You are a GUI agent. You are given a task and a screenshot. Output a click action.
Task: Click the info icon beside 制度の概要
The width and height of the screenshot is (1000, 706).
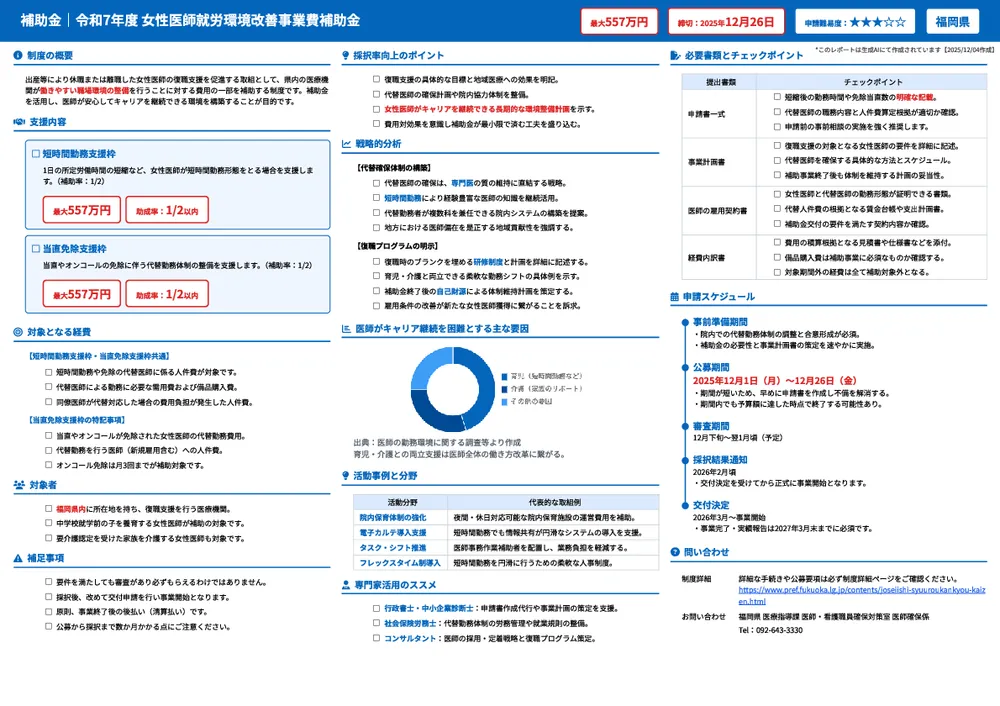[x=19, y=56]
